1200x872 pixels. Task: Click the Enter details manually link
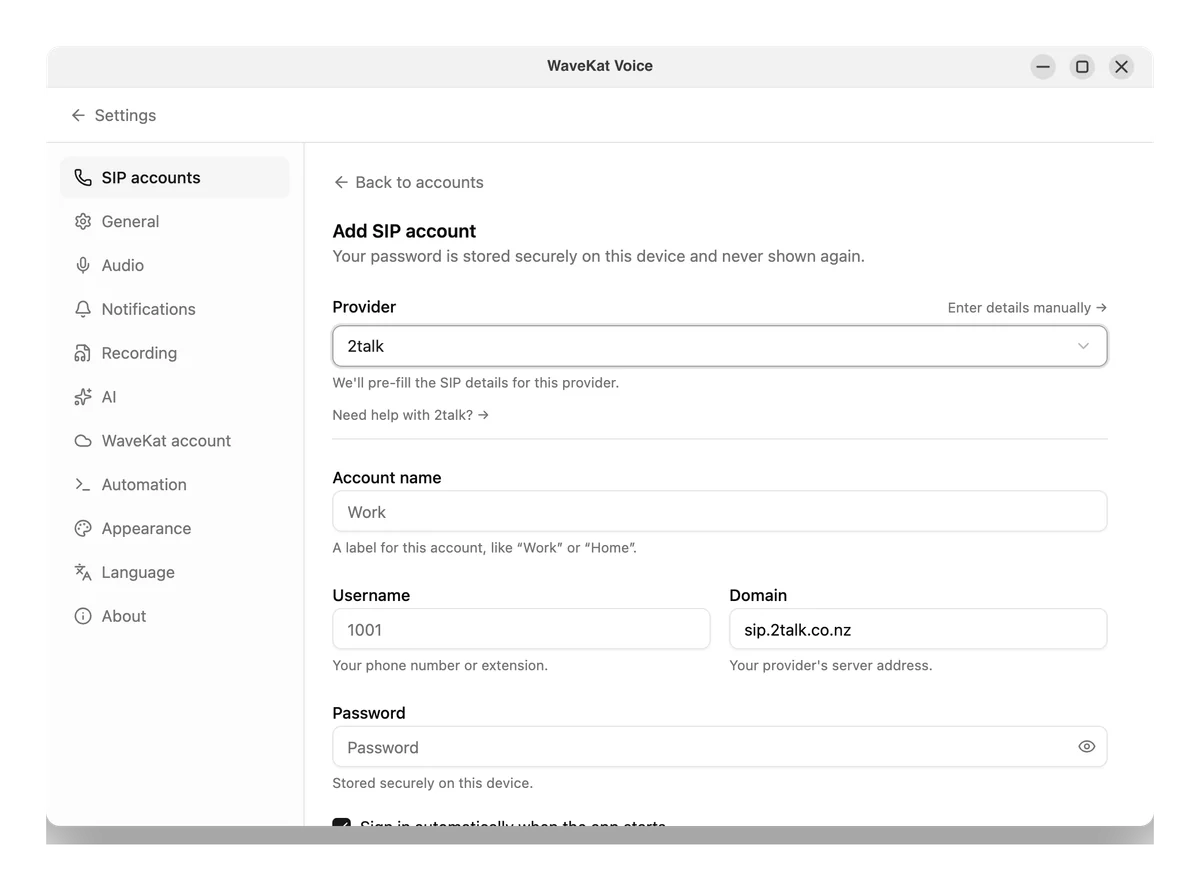pyautogui.click(x=1027, y=308)
